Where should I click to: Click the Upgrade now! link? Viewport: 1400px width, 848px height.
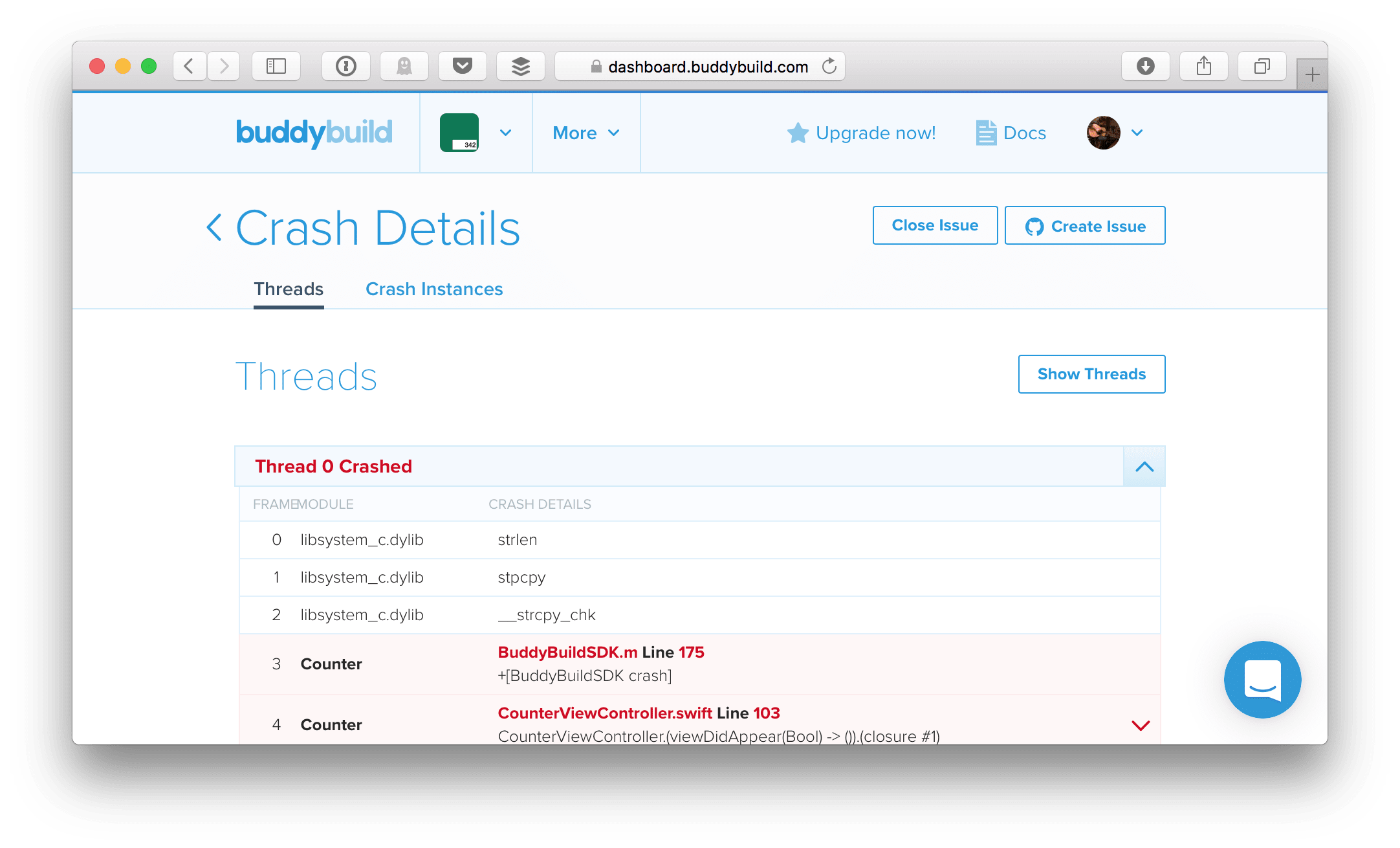point(862,133)
